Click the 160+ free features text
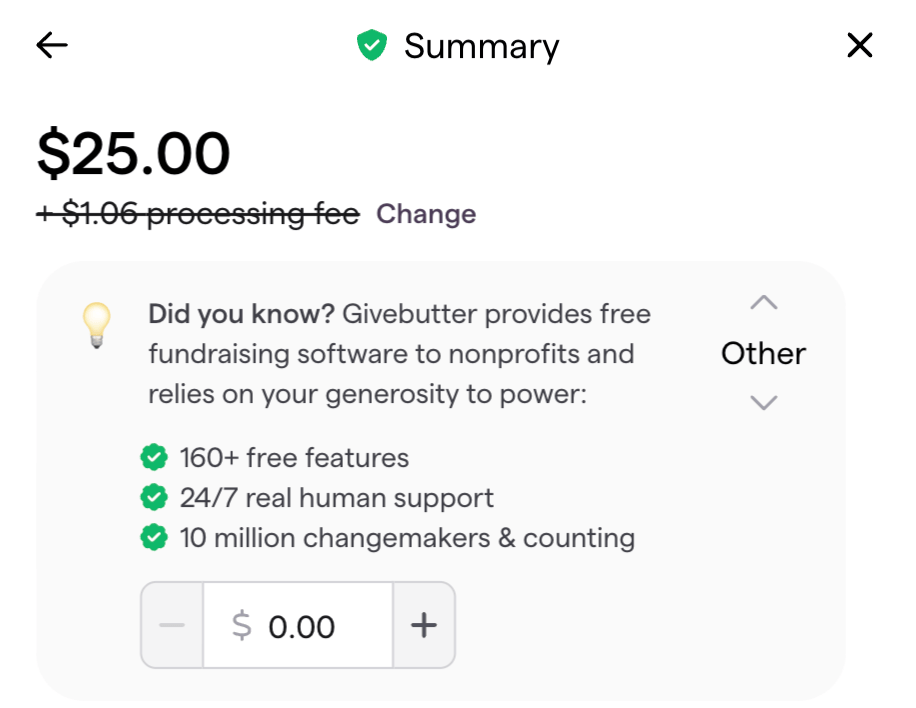Viewport: 916px width, 708px height. pyautogui.click(x=294, y=458)
